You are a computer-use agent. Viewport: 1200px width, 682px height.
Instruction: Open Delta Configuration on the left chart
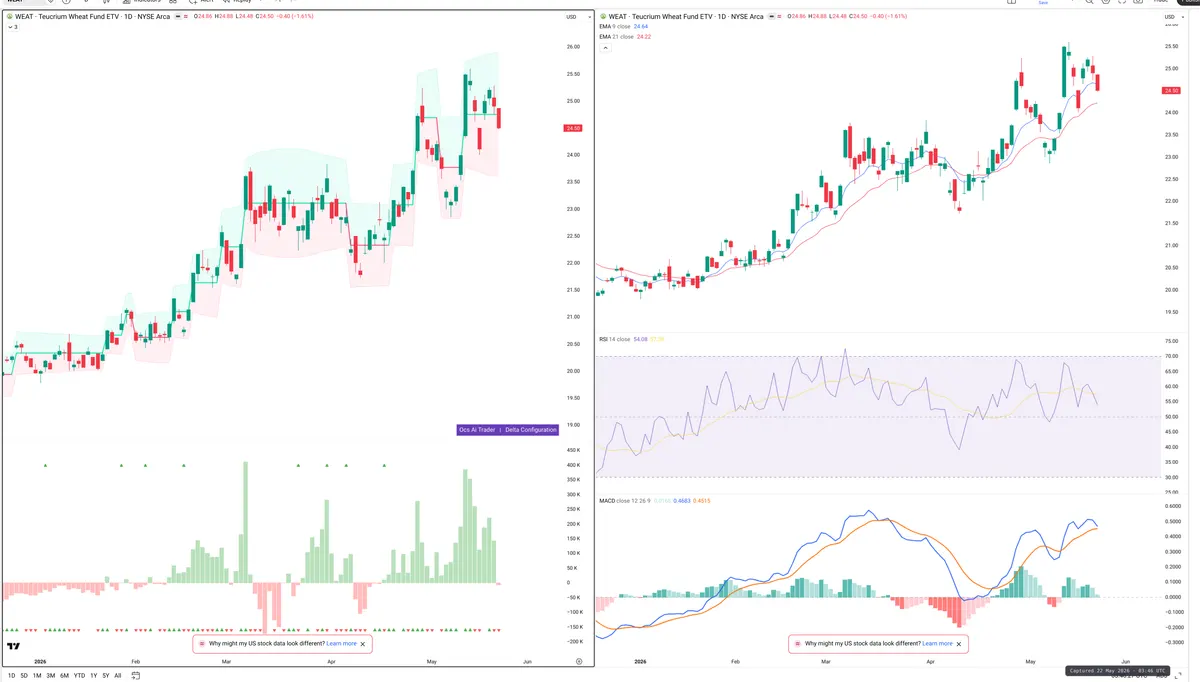tap(531, 430)
